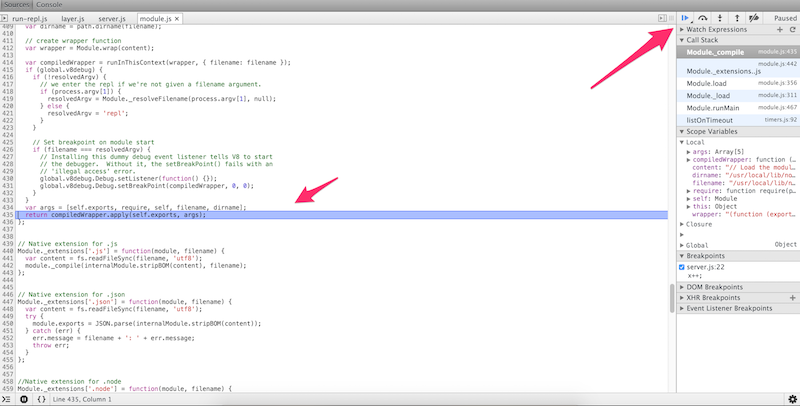The height and width of the screenshot is (406, 800).
Task: Select Module._extensions..js call stack frame
Action: pos(738,67)
